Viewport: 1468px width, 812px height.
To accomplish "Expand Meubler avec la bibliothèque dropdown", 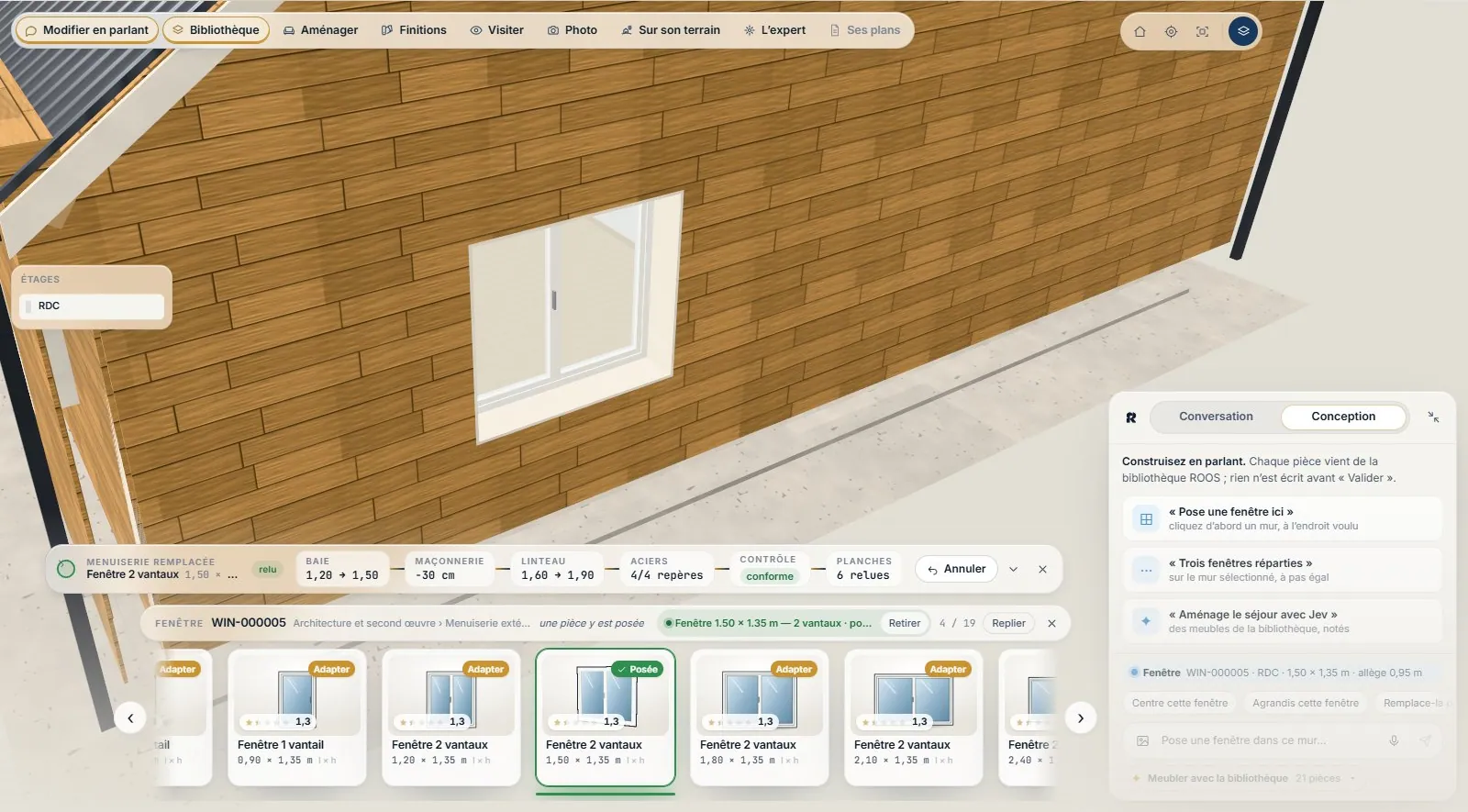I will coord(1243,779).
